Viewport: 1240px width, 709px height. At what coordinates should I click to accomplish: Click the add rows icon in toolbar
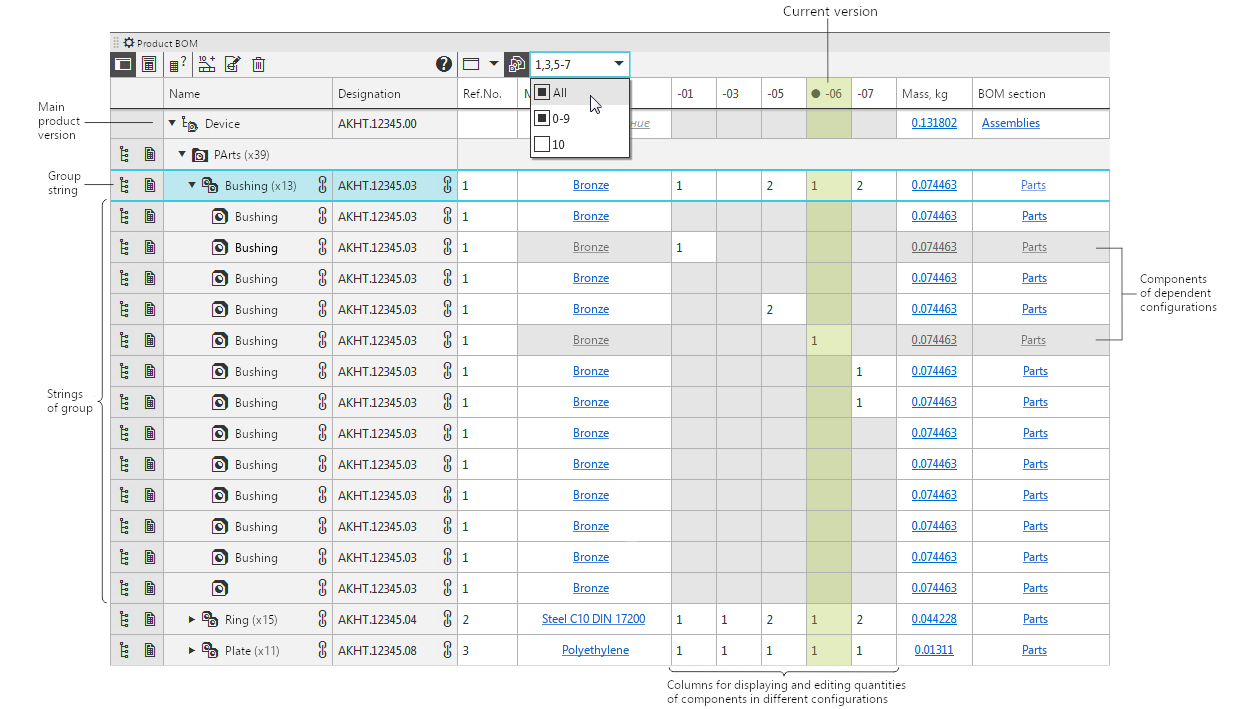tap(207, 65)
